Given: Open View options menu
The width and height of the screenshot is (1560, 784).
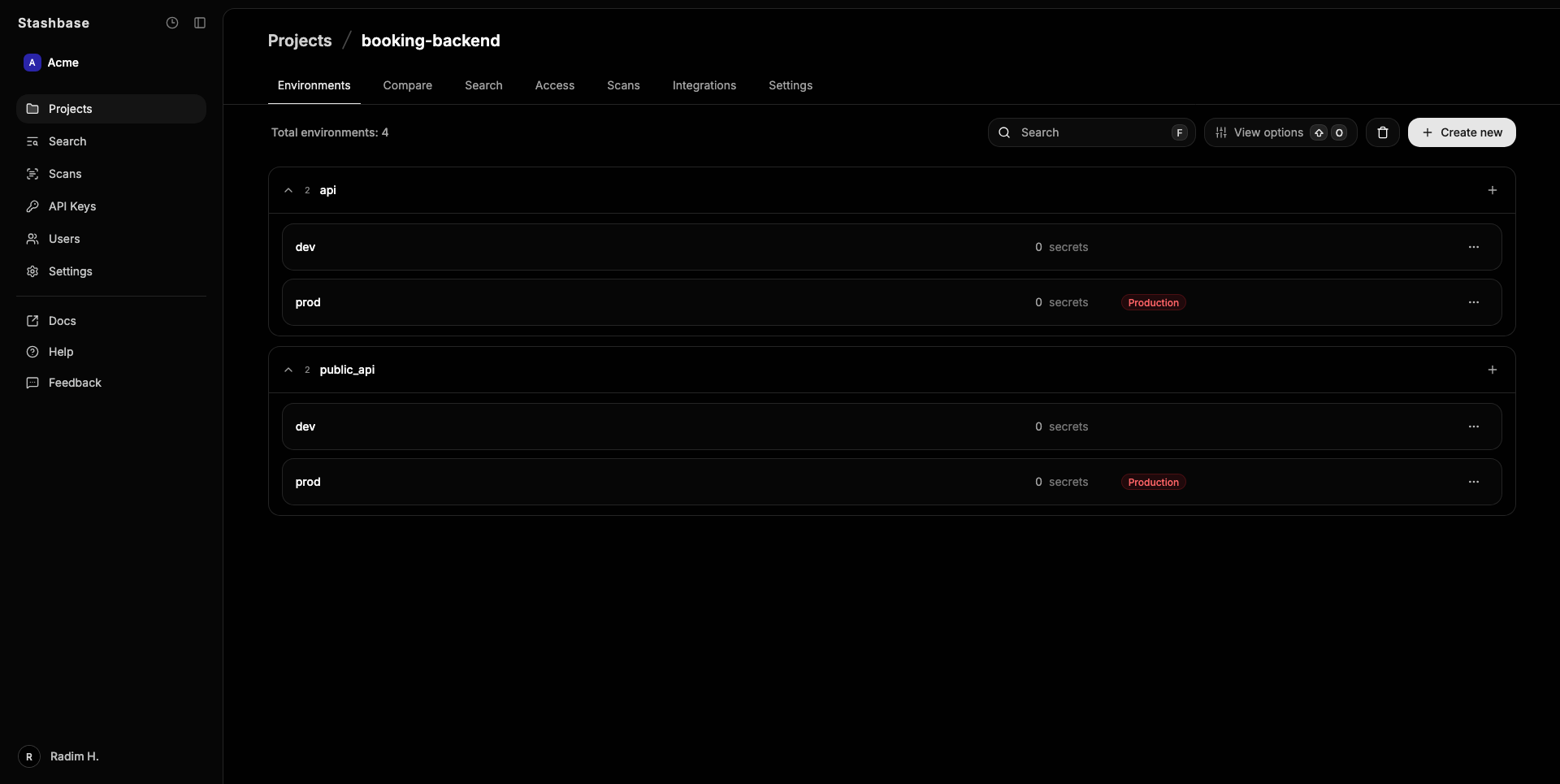Looking at the screenshot, I should pyautogui.click(x=1280, y=132).
